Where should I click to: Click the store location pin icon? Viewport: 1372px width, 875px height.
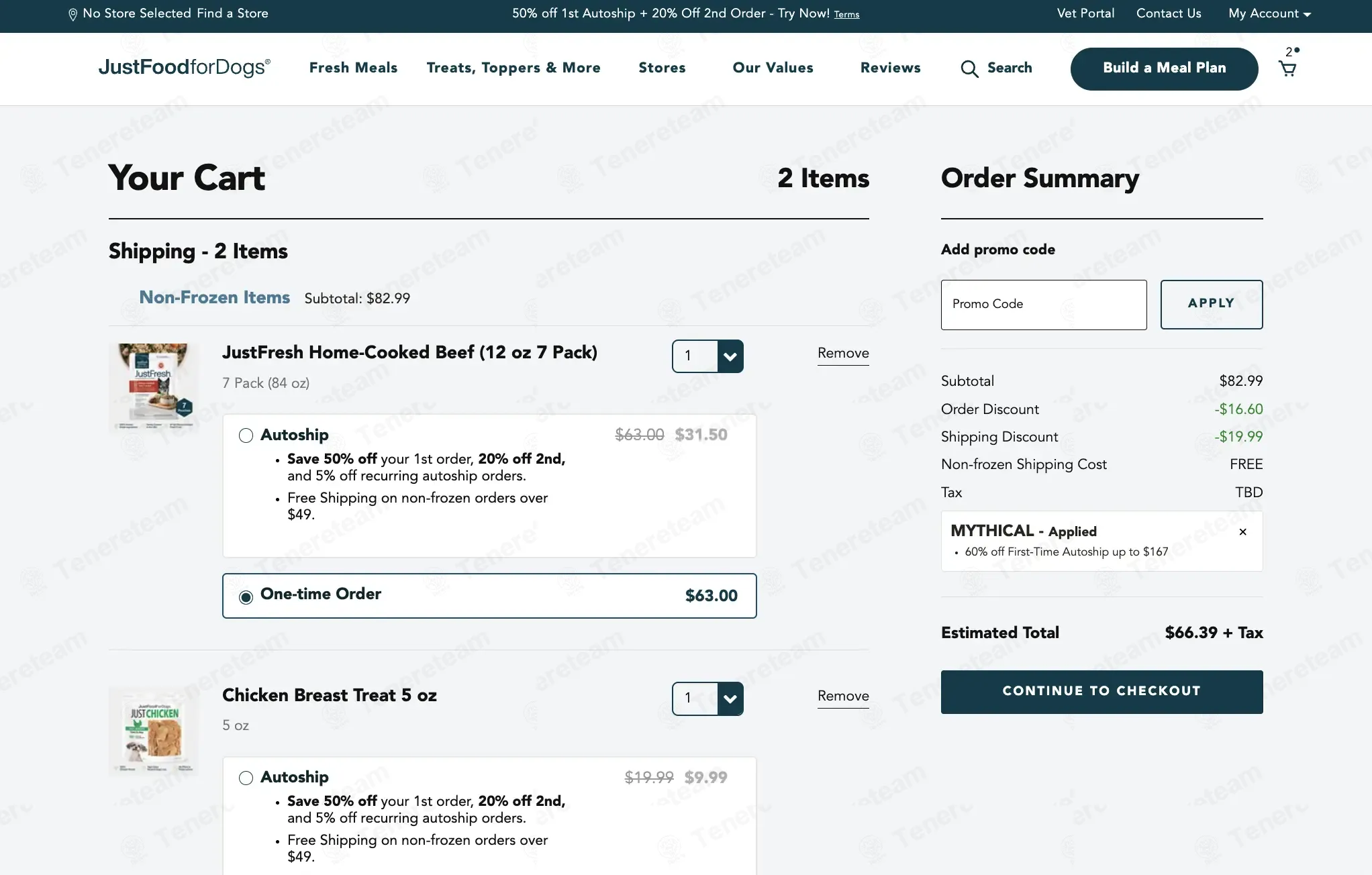click(72, 14)
